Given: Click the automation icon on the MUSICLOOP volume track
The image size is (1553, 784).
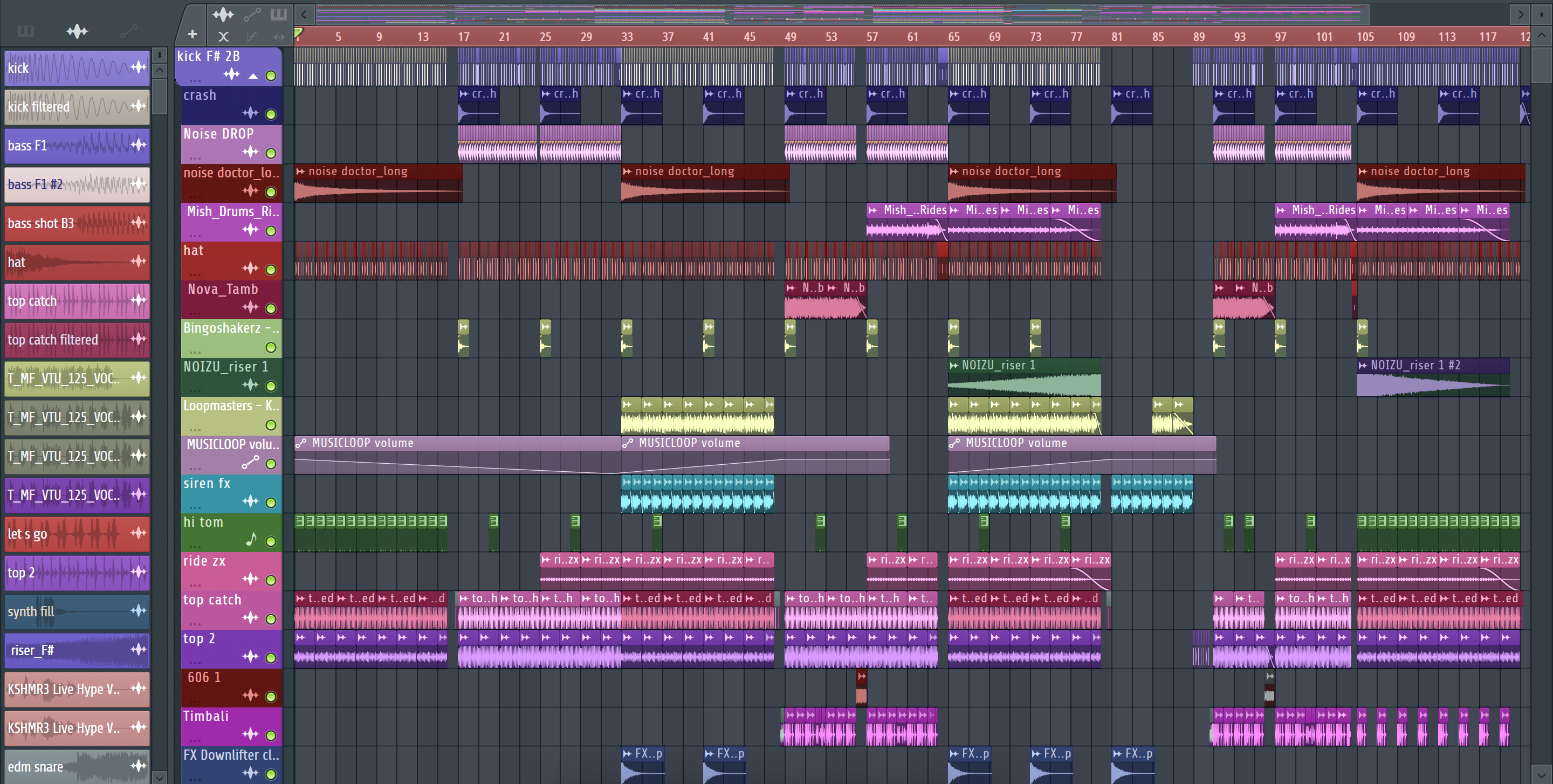Looking at the screenshot, I should coord(250,463).
